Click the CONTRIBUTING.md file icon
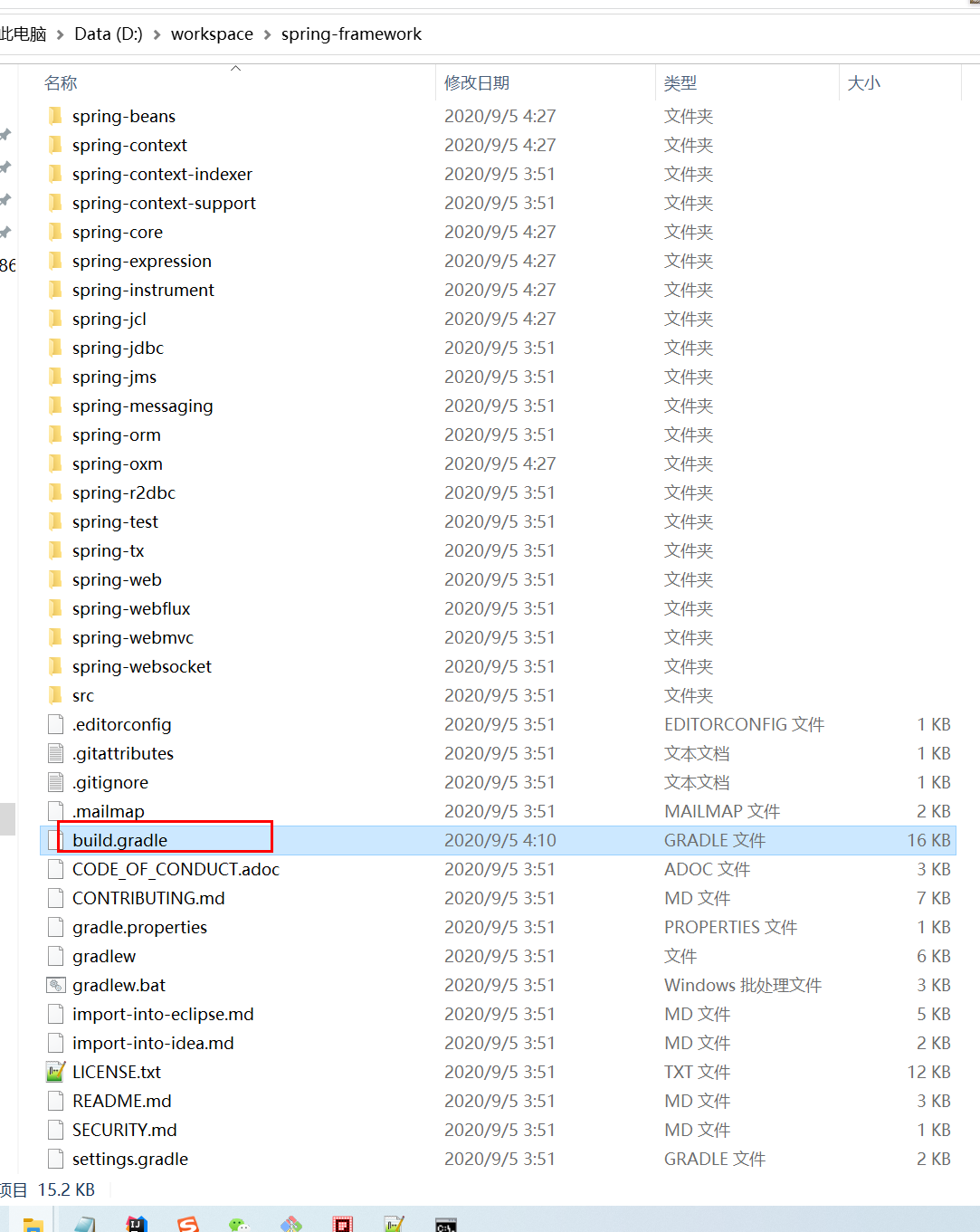Screen dimensions: 980x1232 pyautogui.click(x=55, y=898)
